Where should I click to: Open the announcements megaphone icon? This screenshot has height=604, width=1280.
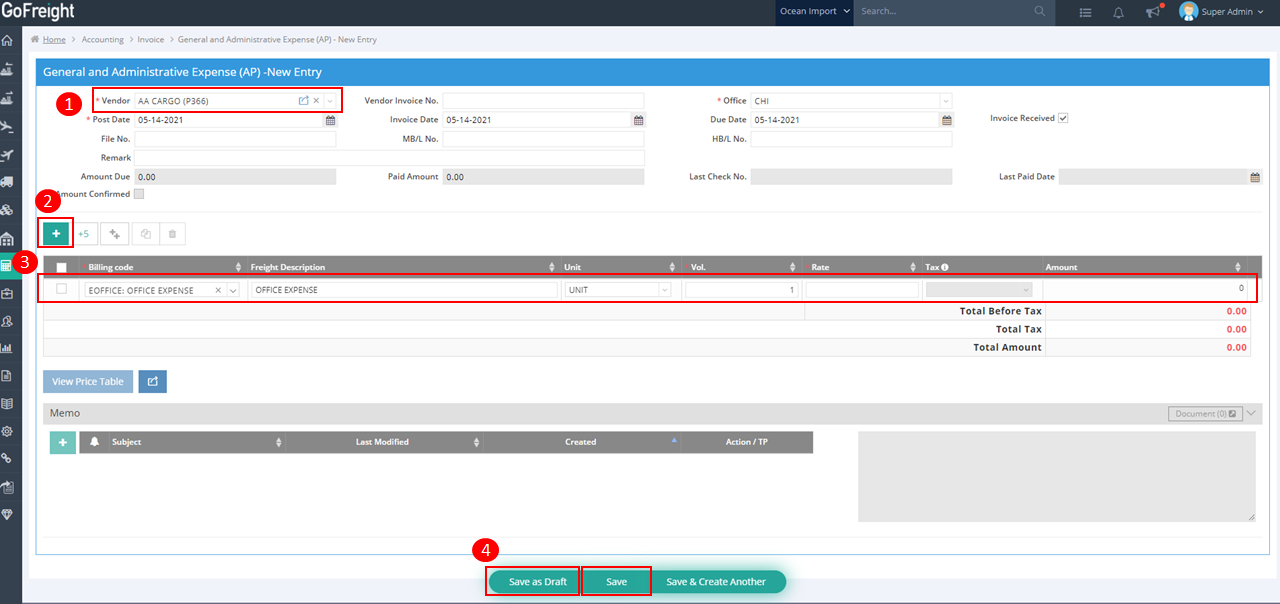click(1153, 13)
